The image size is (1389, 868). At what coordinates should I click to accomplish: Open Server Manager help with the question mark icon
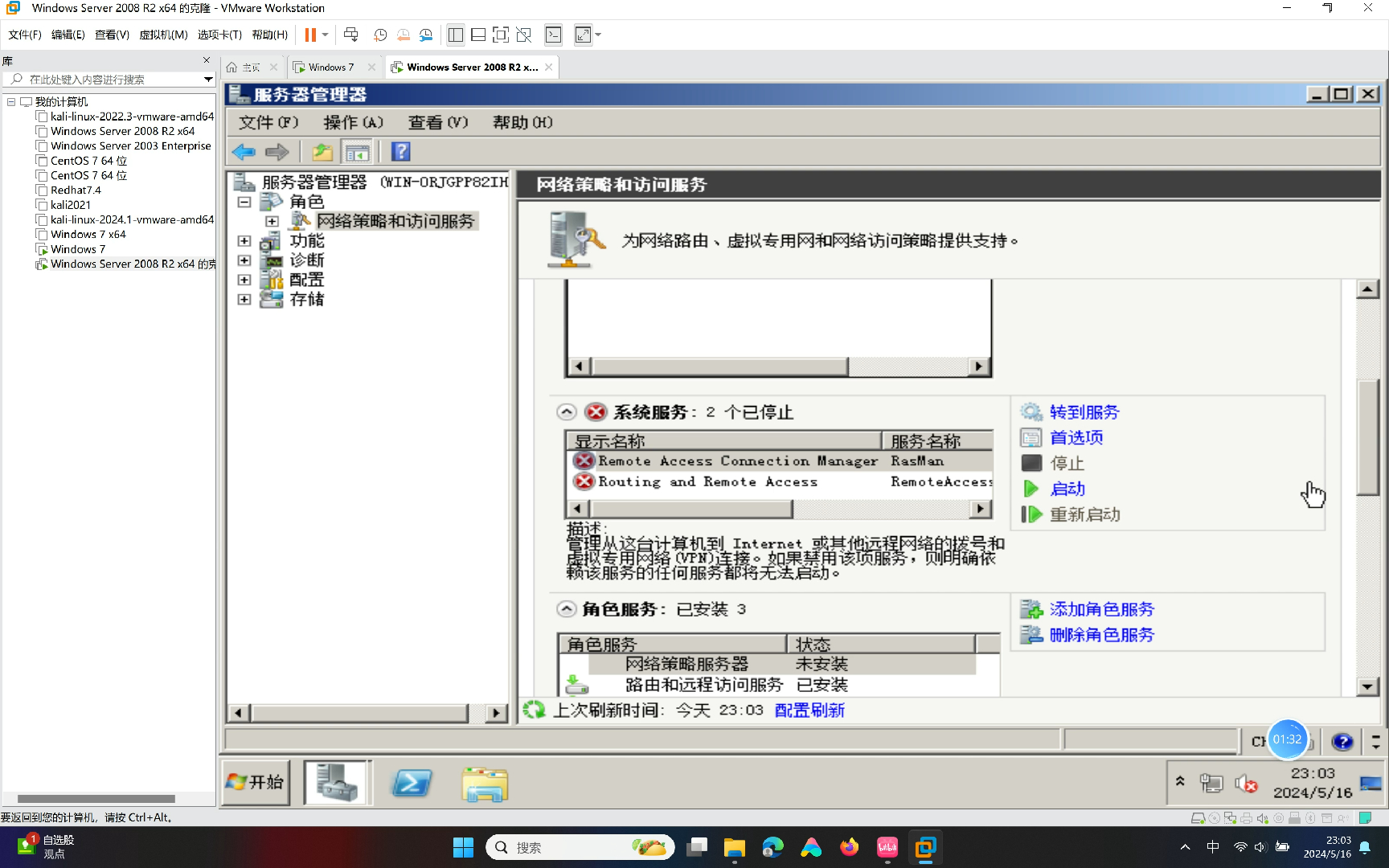tap(399, 151)
